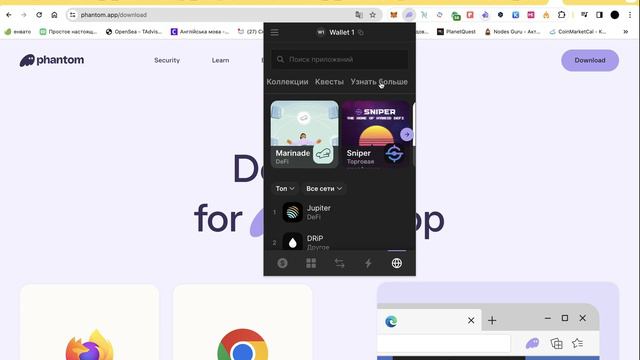
Task: Open the extensions puzzle piece menu
Action: coord(561,15)
